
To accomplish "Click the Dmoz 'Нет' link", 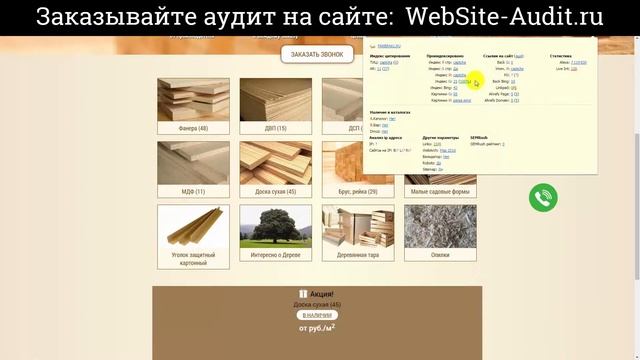I will pos(384,131).
